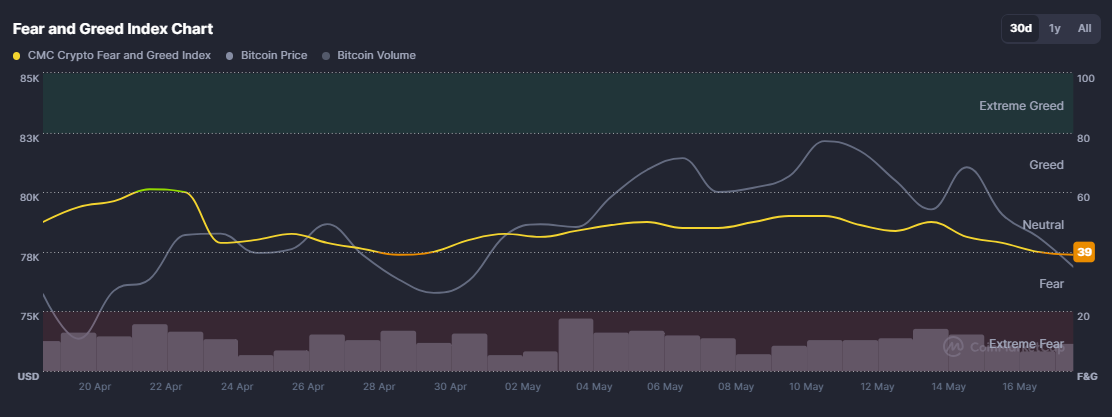The width and height of the screenshot is (1112, 417).
Task: Click the tallest volume bar near 04 May
Action: click(576, 345)
